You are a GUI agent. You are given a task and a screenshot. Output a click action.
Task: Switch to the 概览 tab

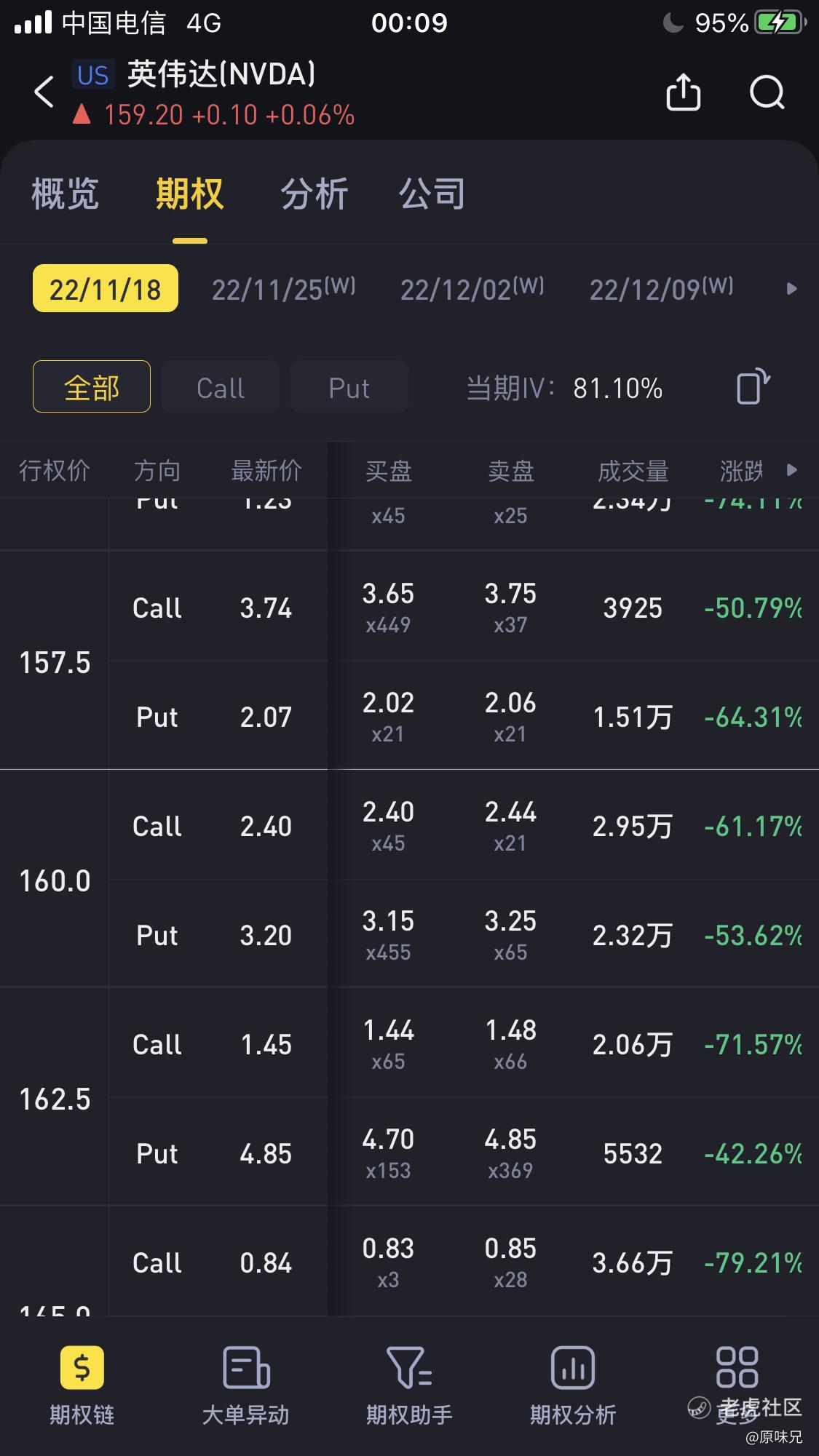[65, 194]
